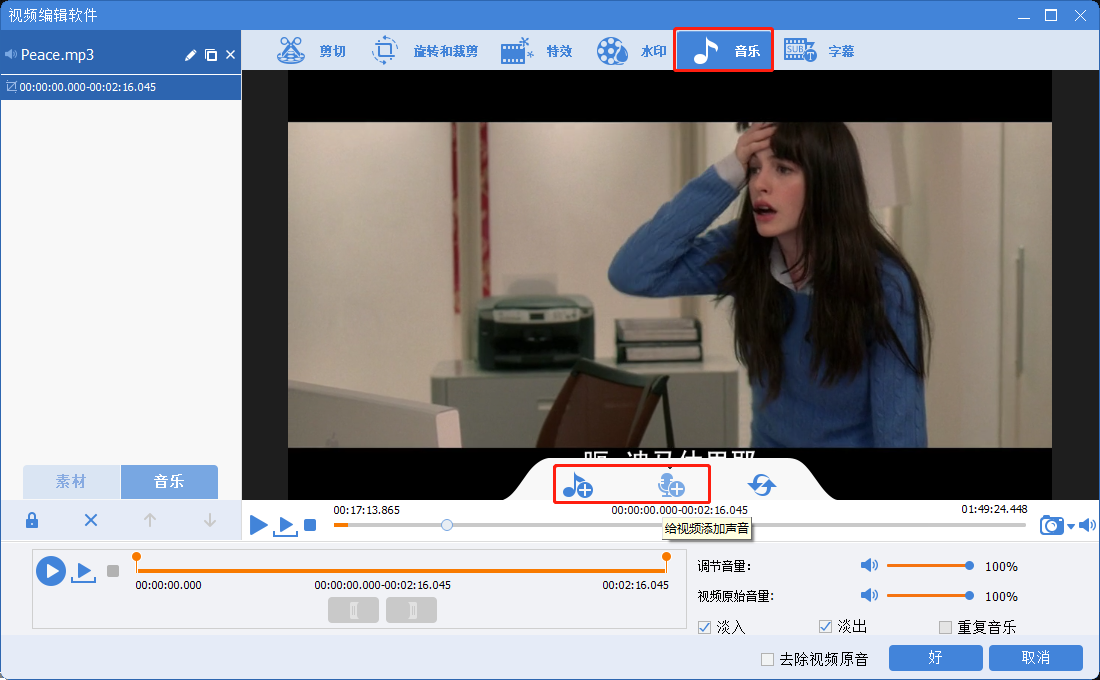Viewport: 1100px width, 680px height.
Task: Move item up with the up arrow
Action: tap(149, 520)
